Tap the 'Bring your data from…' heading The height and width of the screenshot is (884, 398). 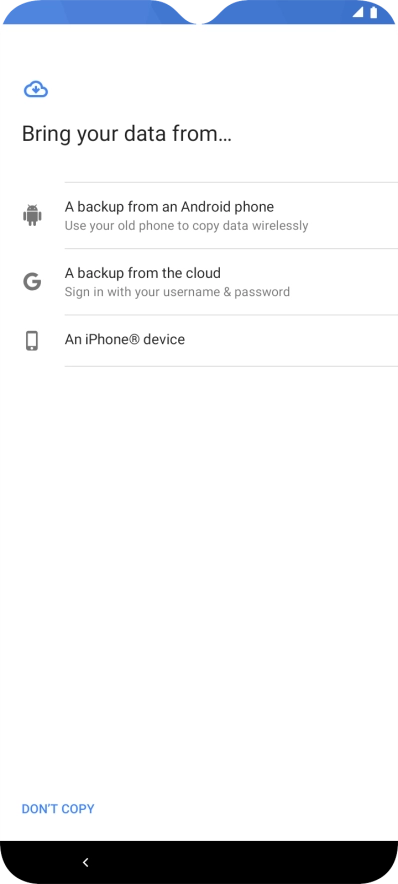click(126, 134)
